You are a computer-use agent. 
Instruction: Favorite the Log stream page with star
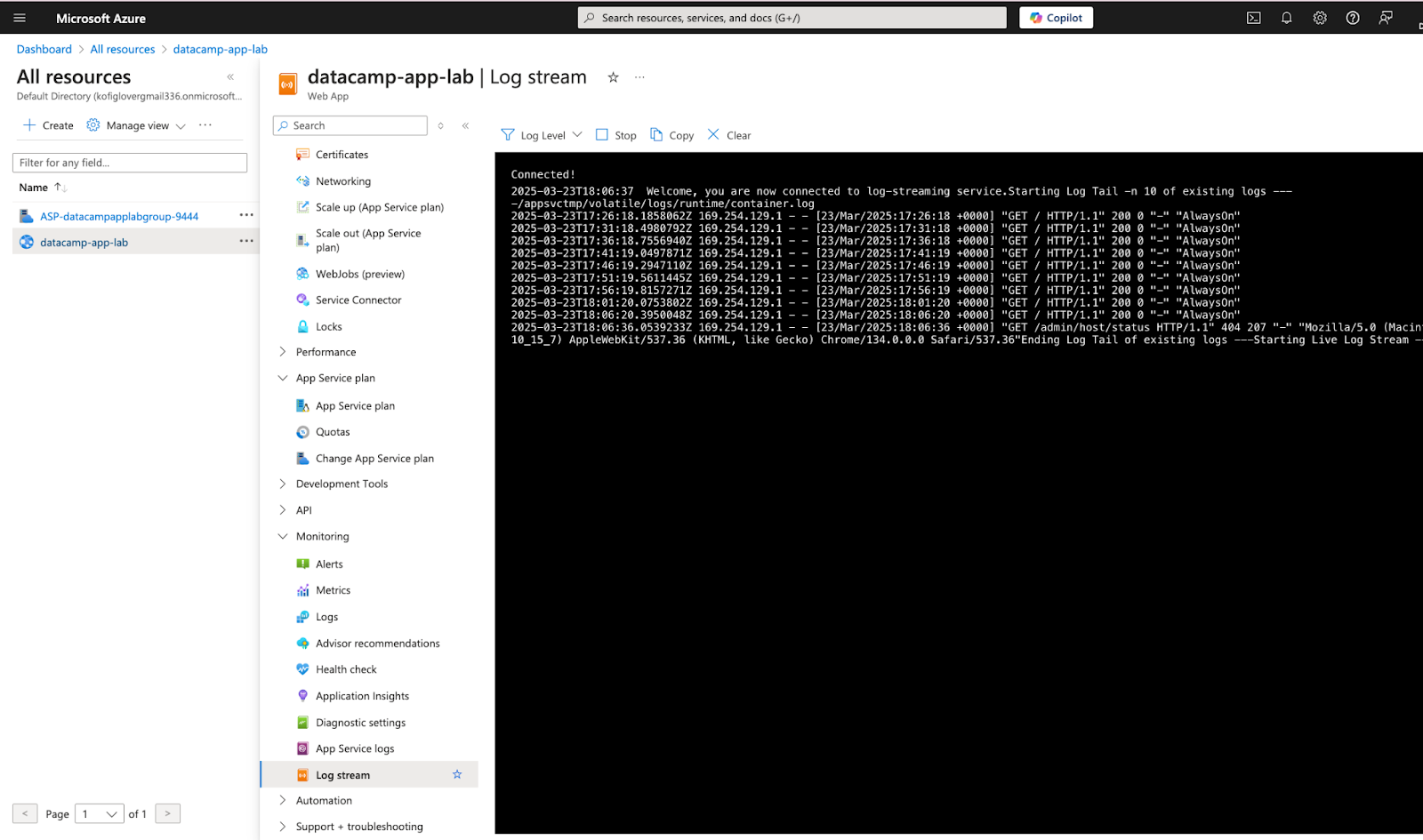[x=613, y=77]
